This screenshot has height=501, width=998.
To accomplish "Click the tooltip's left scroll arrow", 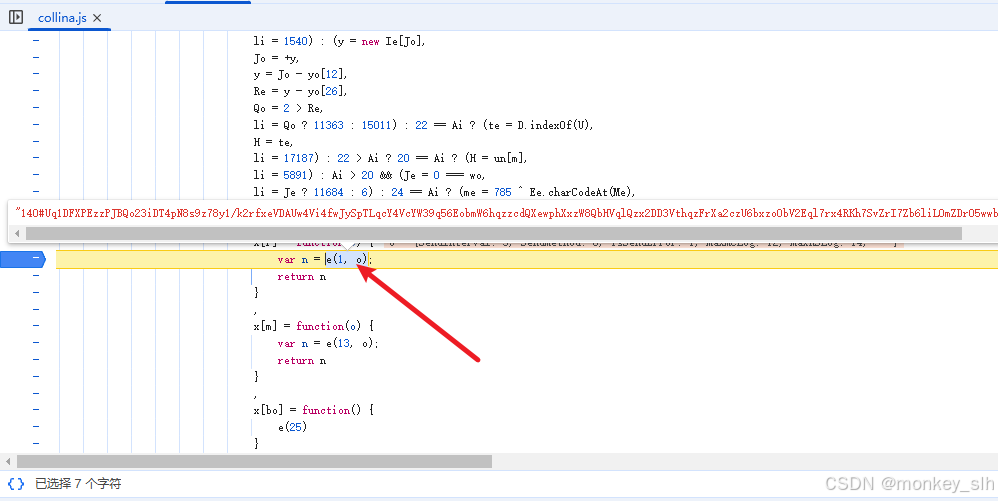I will tap(17, 234).
